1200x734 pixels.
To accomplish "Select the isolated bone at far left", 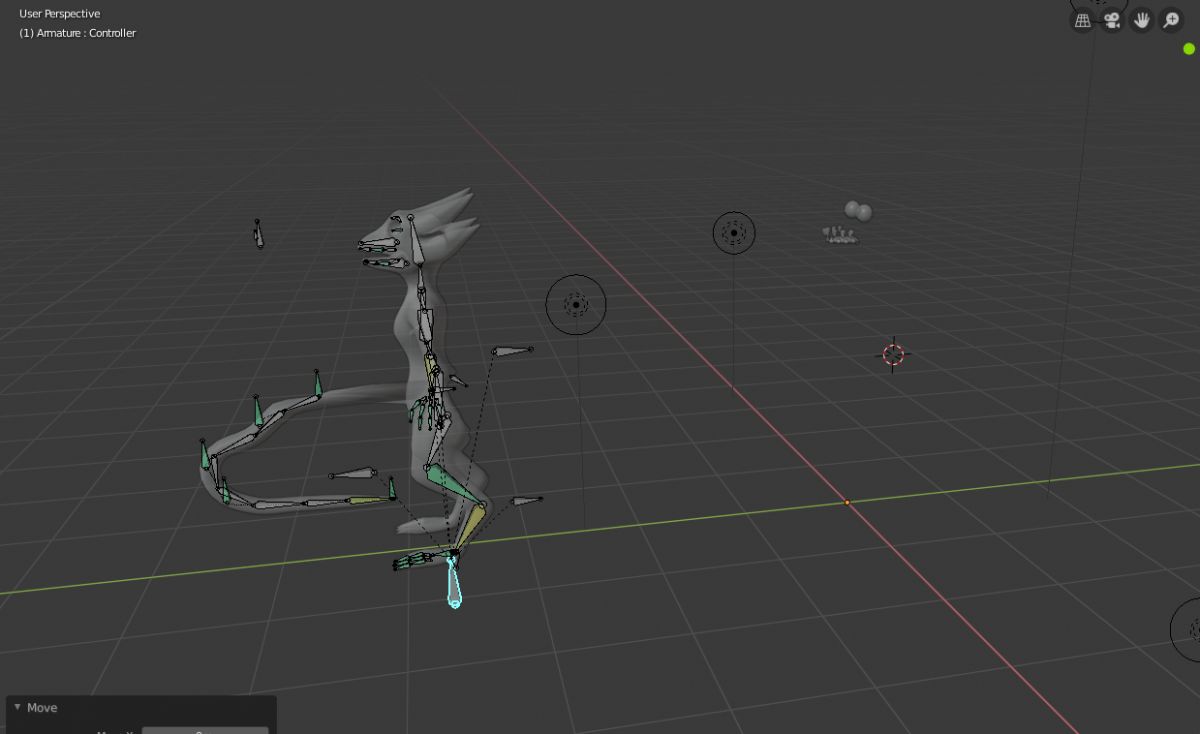I will (x=259, y=233).
